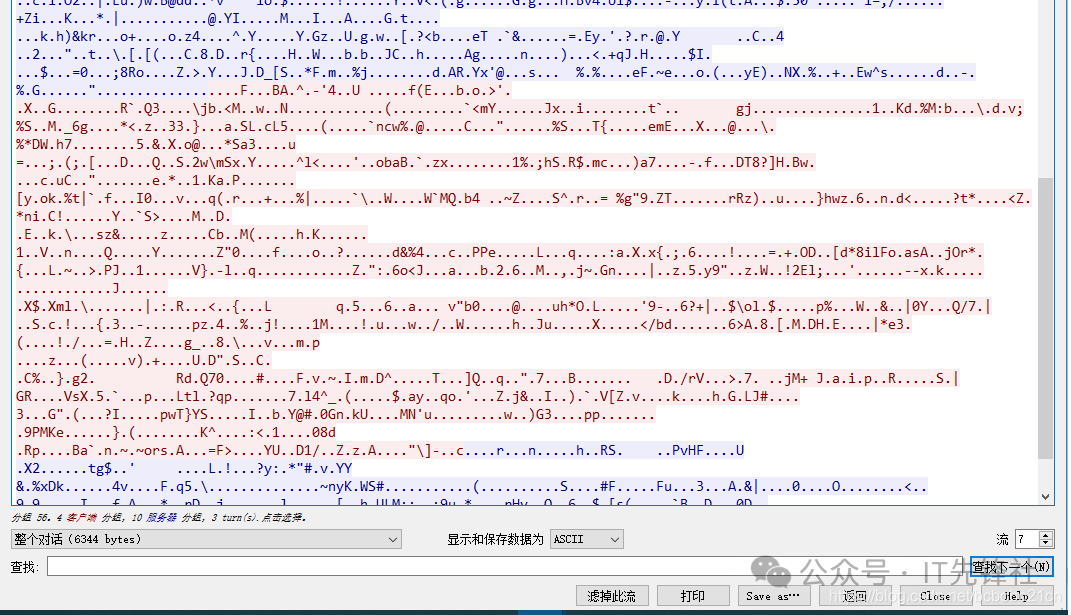The height and width of the screenshot is (615, 1071).
Task: Select the red line starting with [y.ok.%t
Action: point(300,198)
